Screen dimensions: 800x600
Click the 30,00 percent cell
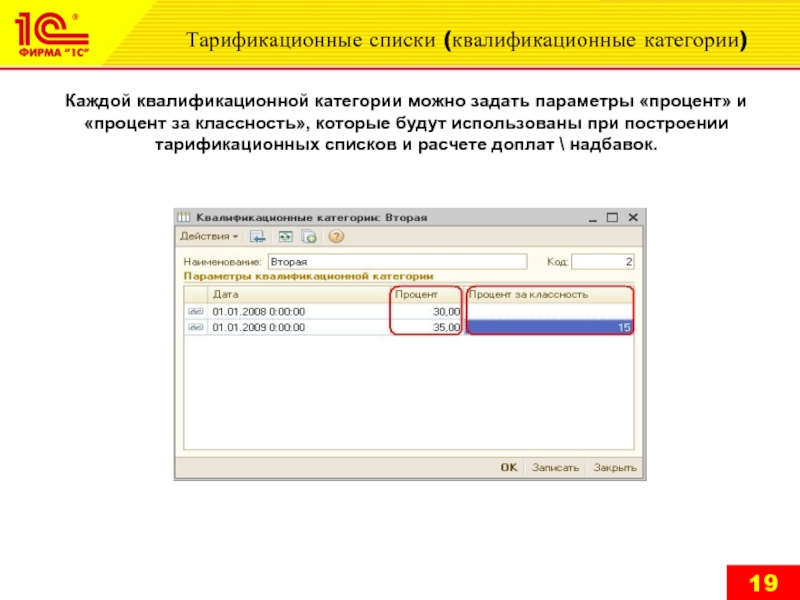pos(428,311)
